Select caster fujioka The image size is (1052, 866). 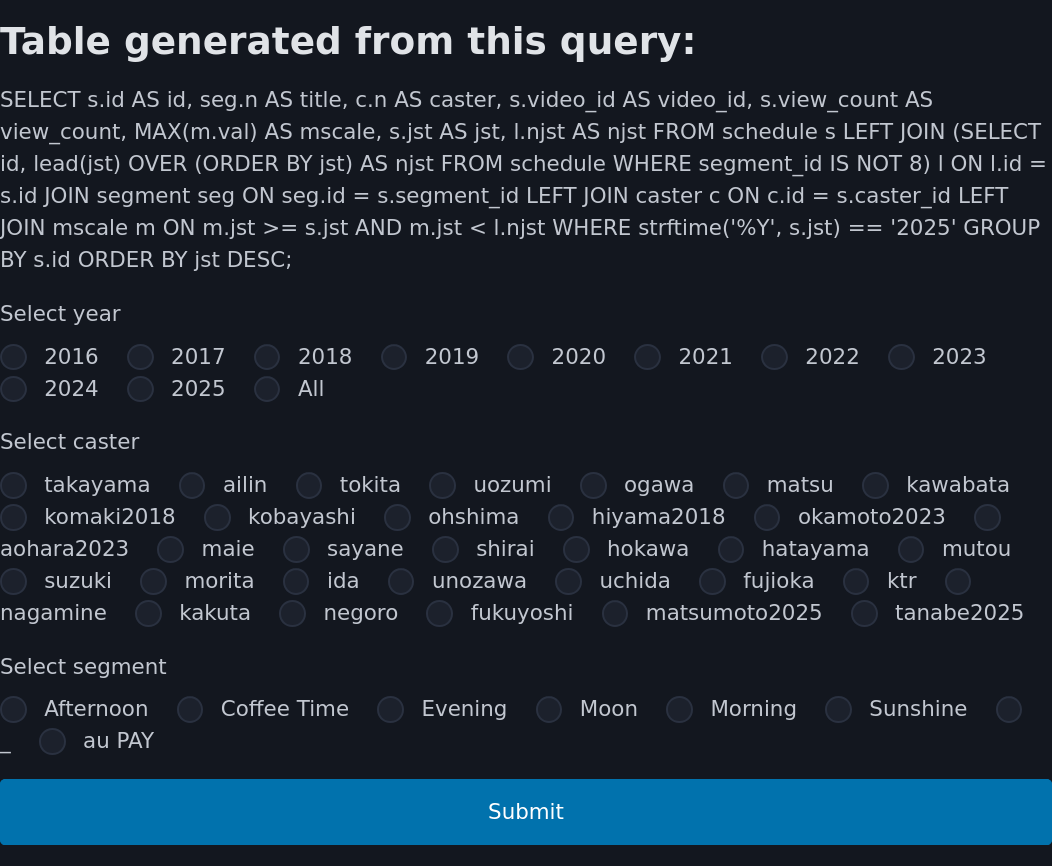(x=712, y=582)
